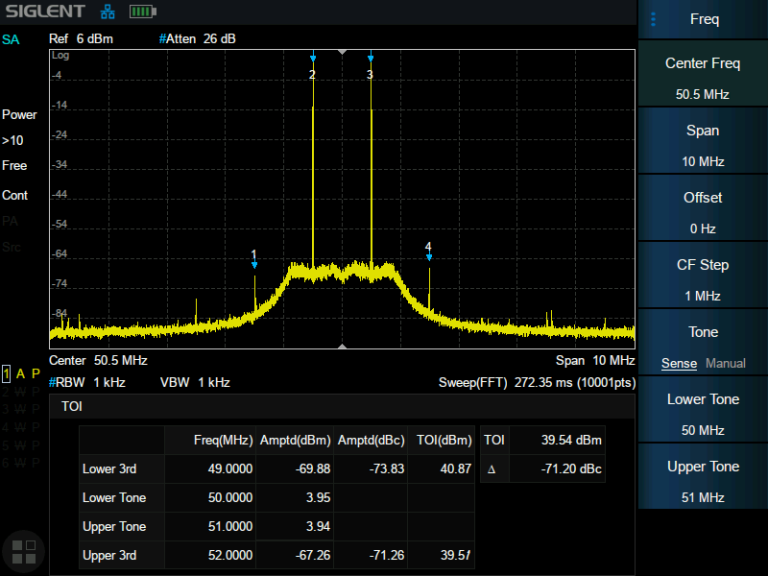The image size is (768, 576).
Task: Click the LAN network status icon
Action: [x=108, y=12]
